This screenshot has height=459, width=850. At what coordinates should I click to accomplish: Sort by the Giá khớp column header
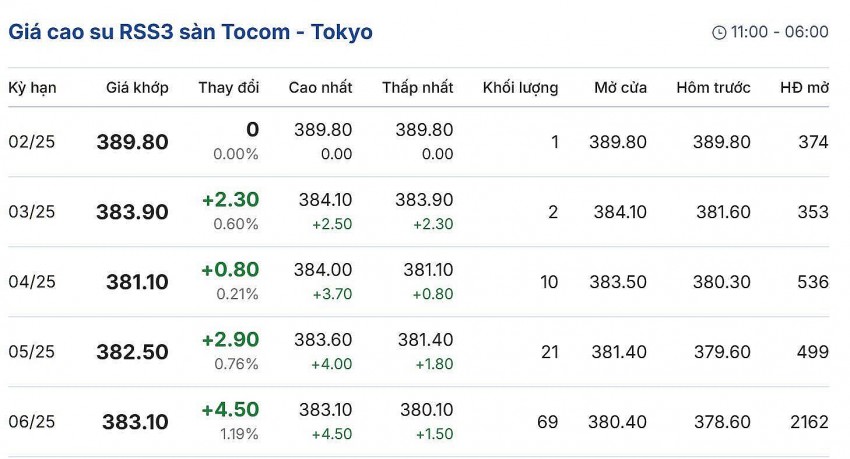point(137,88)
